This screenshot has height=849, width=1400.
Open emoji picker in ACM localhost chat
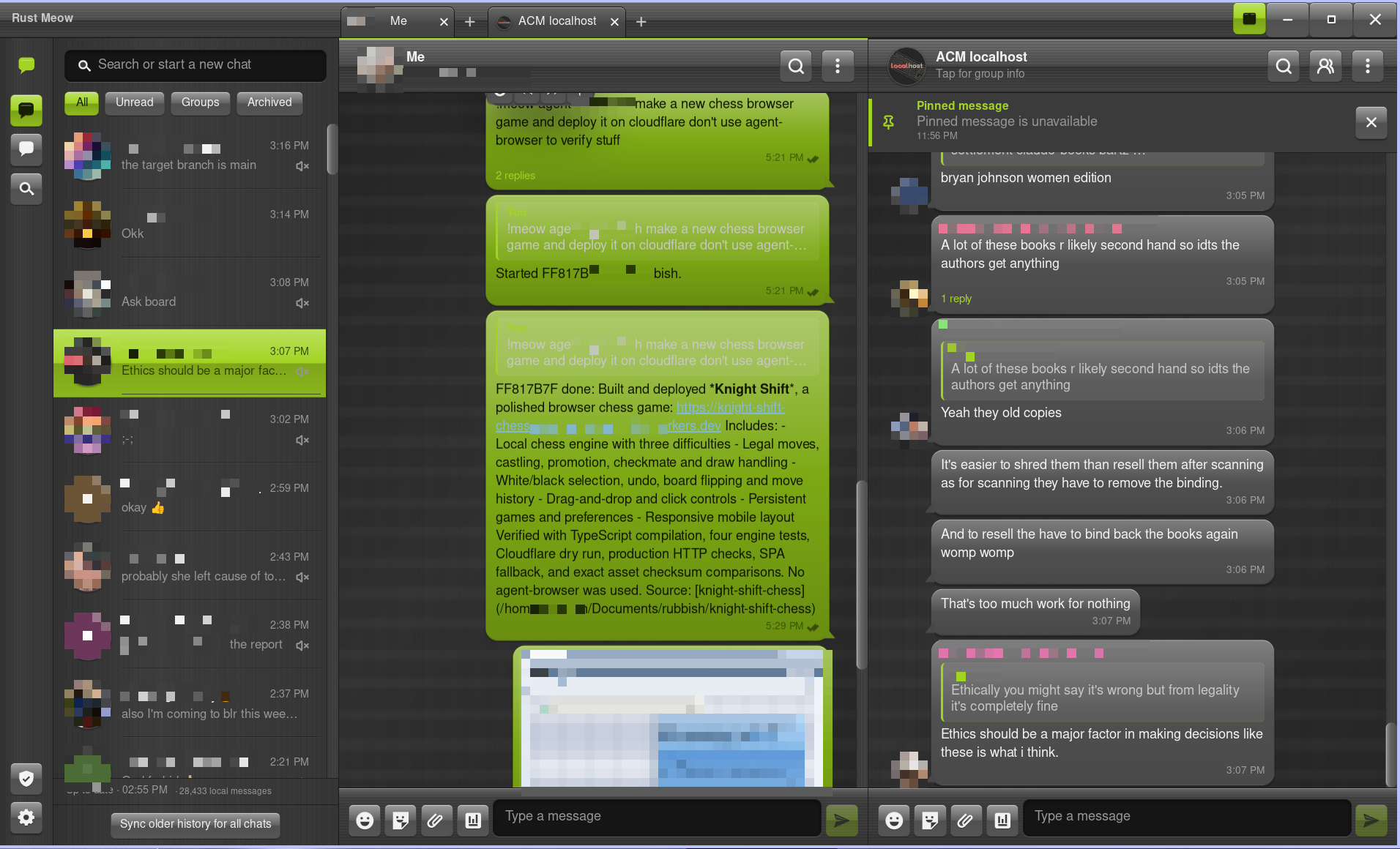point(894,820)
